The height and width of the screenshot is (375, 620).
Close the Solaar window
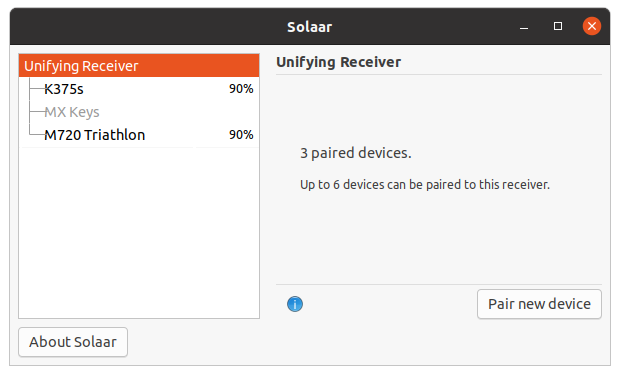coord(592,26)
